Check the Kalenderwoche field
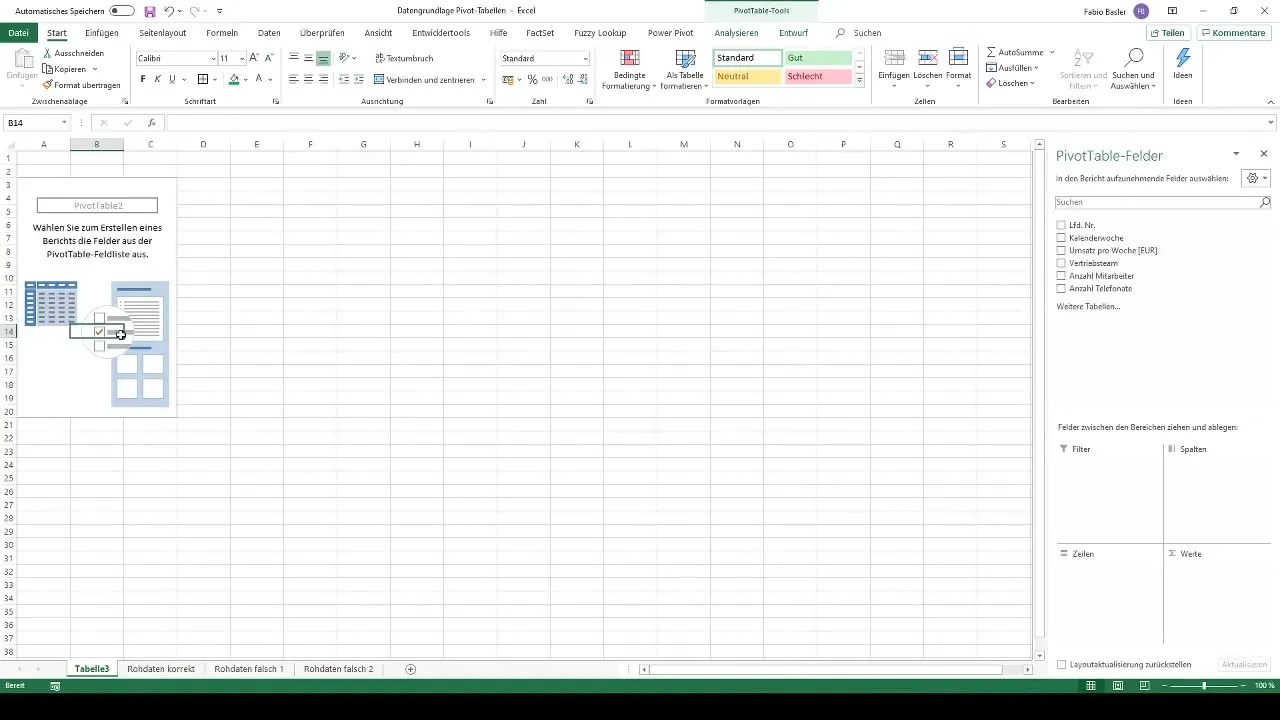 pyautogui.click(x=1061, y=238)
